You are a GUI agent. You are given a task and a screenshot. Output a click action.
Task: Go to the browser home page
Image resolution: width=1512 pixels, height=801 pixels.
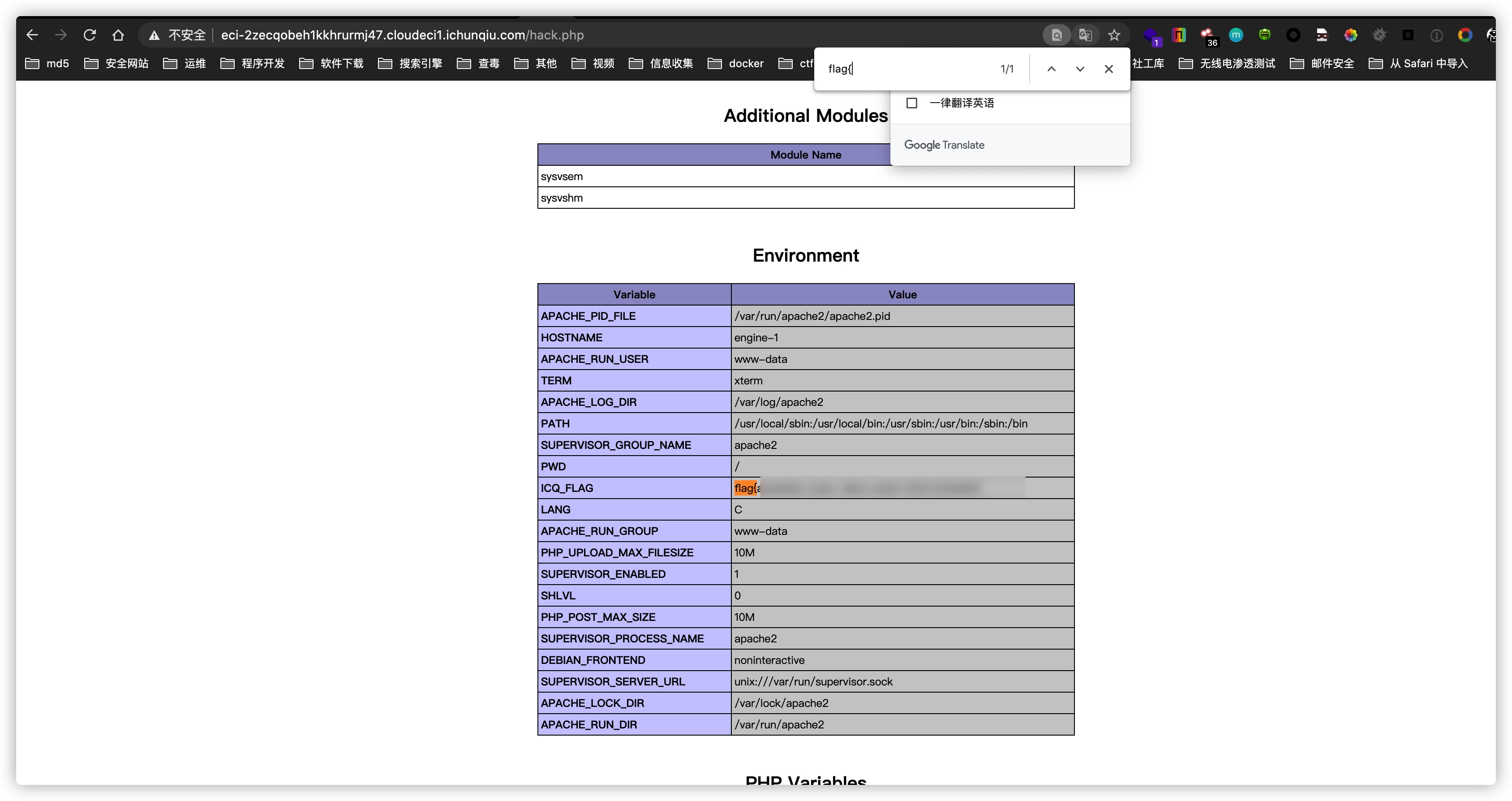118,35
